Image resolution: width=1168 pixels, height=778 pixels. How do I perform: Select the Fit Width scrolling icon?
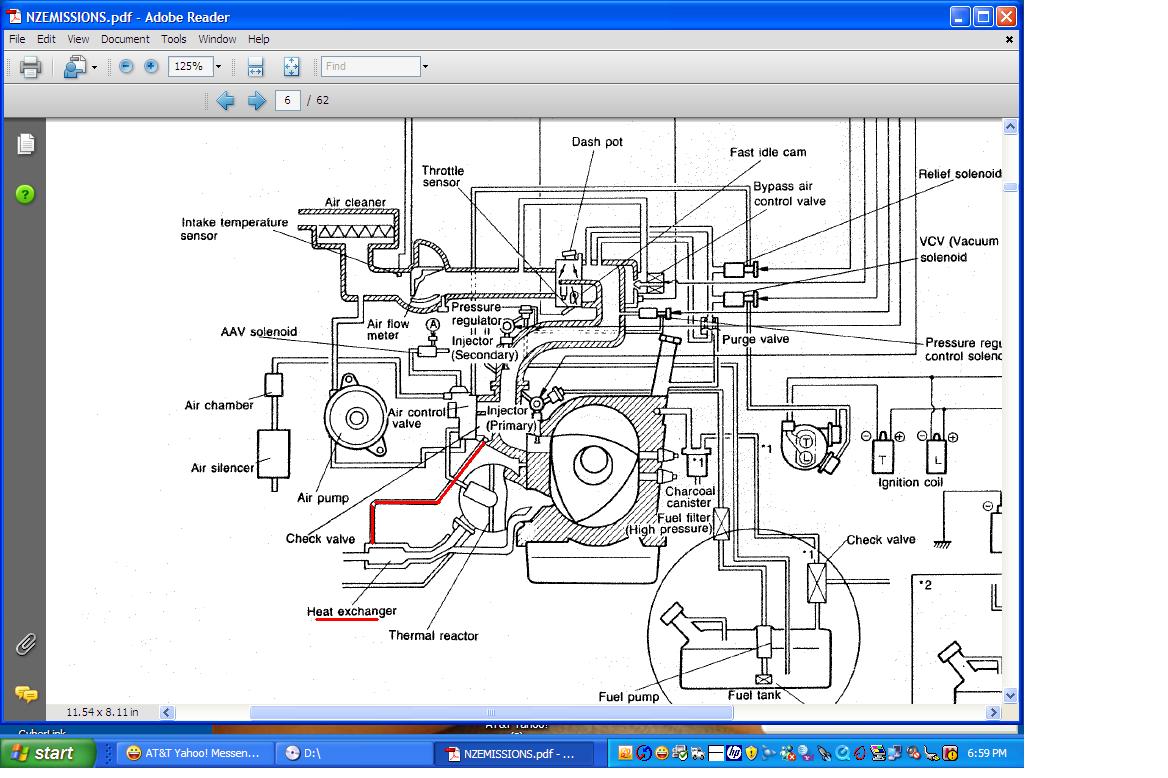pos(255,67)
